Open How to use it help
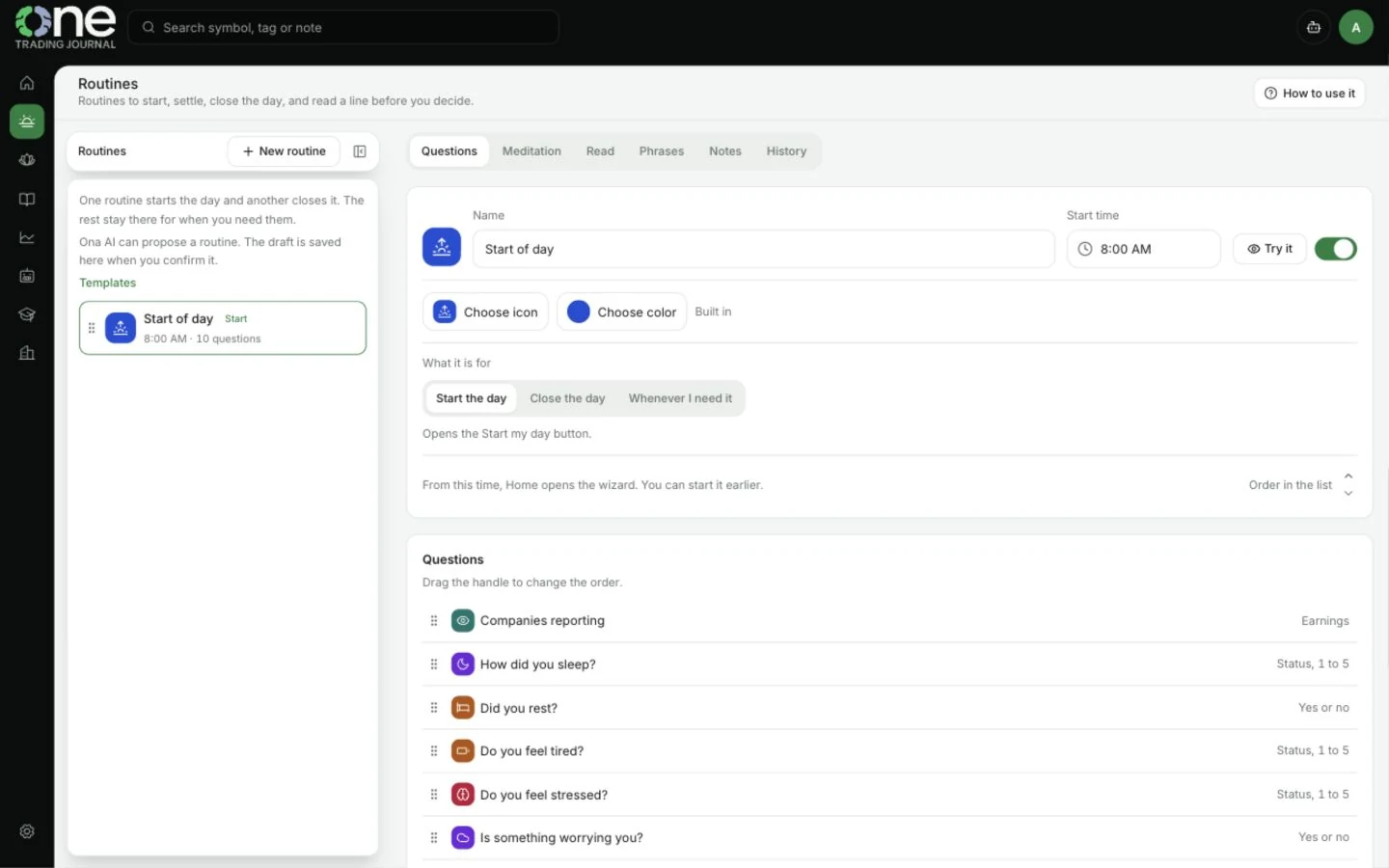 (x=1309, y=94)
